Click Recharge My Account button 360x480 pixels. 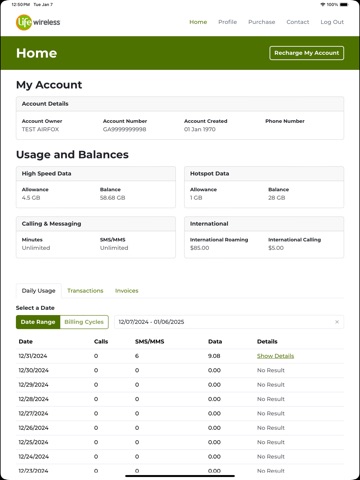[307, 53]
